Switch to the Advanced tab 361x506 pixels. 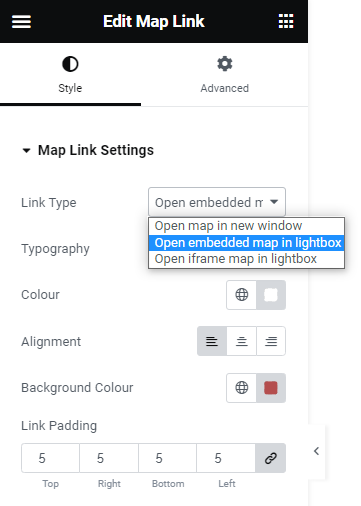[225, 75]
